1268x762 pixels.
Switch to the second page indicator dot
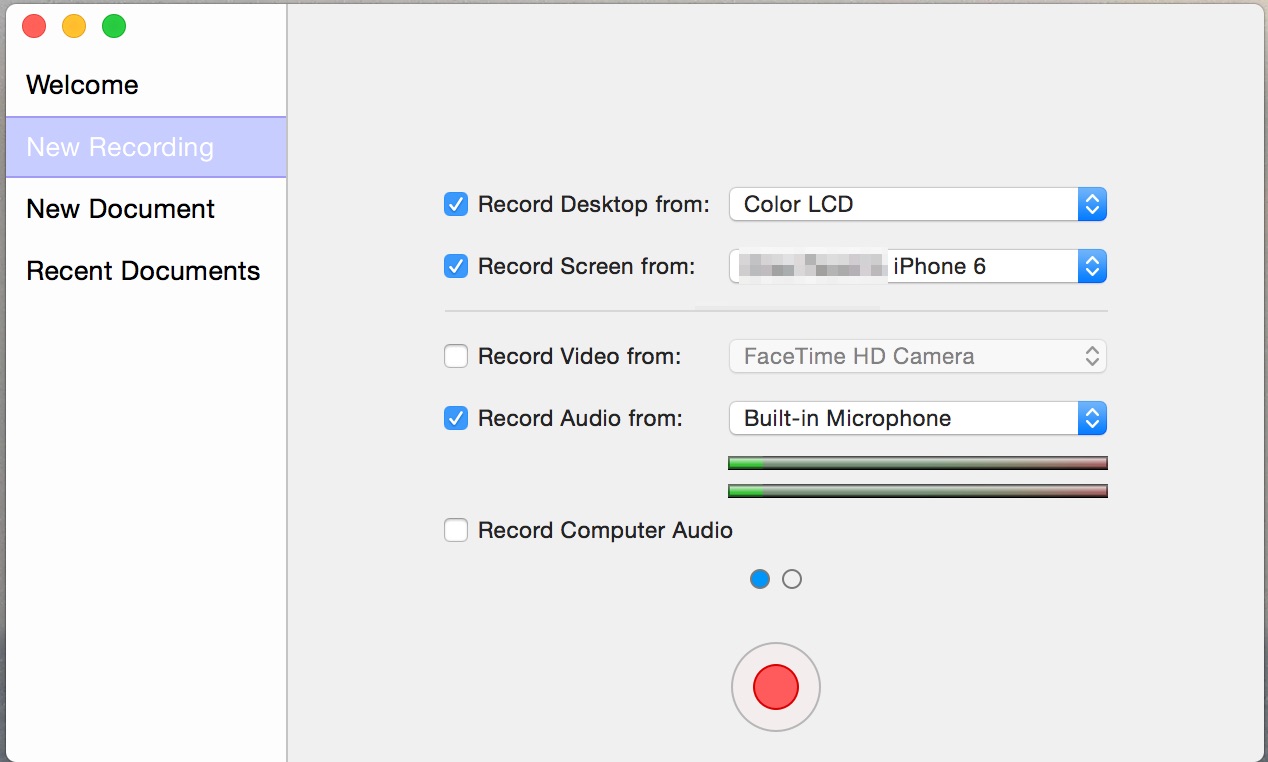coord(792,579)
